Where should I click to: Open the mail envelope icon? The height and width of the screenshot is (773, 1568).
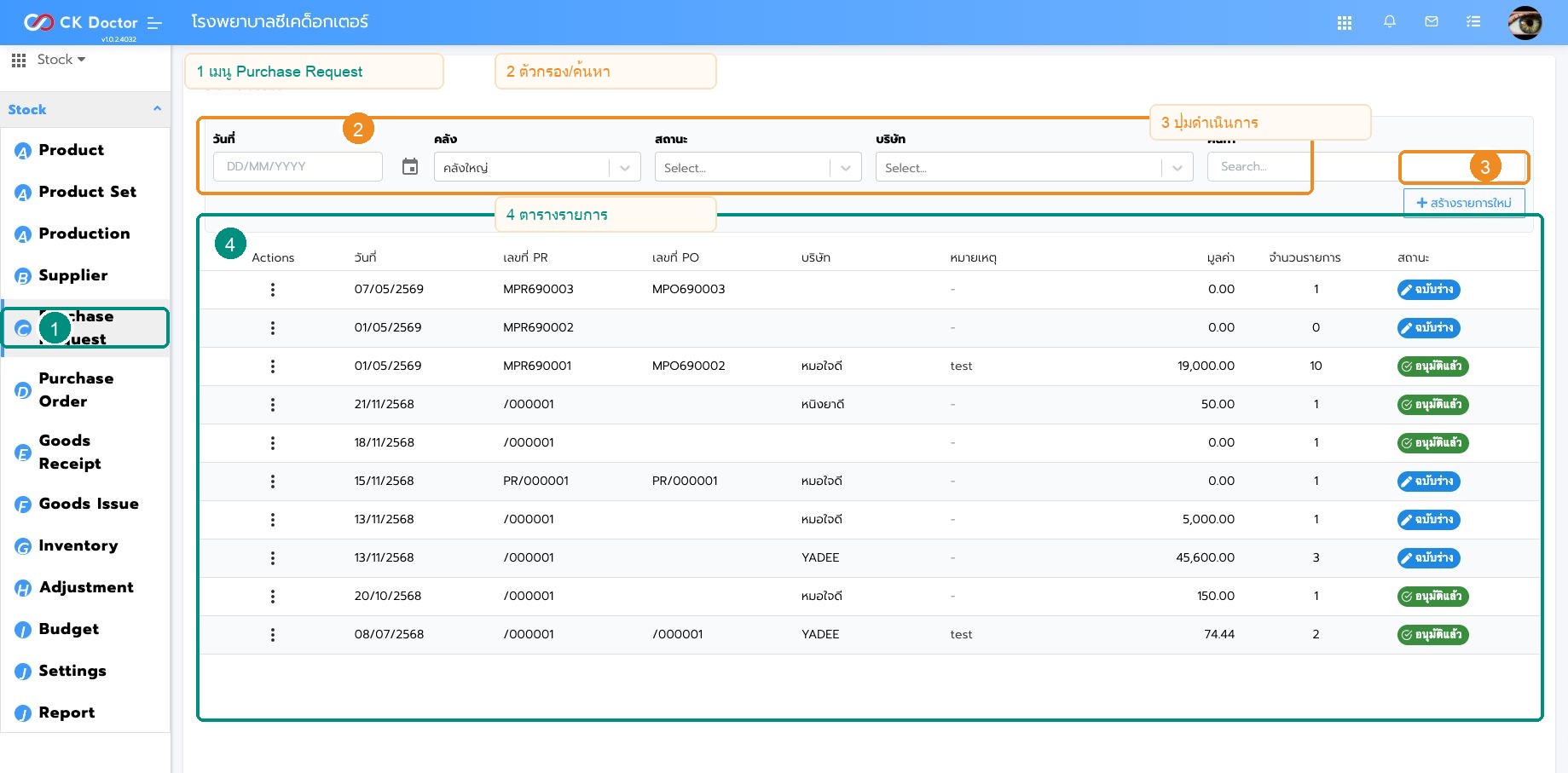coord(1432,22)
